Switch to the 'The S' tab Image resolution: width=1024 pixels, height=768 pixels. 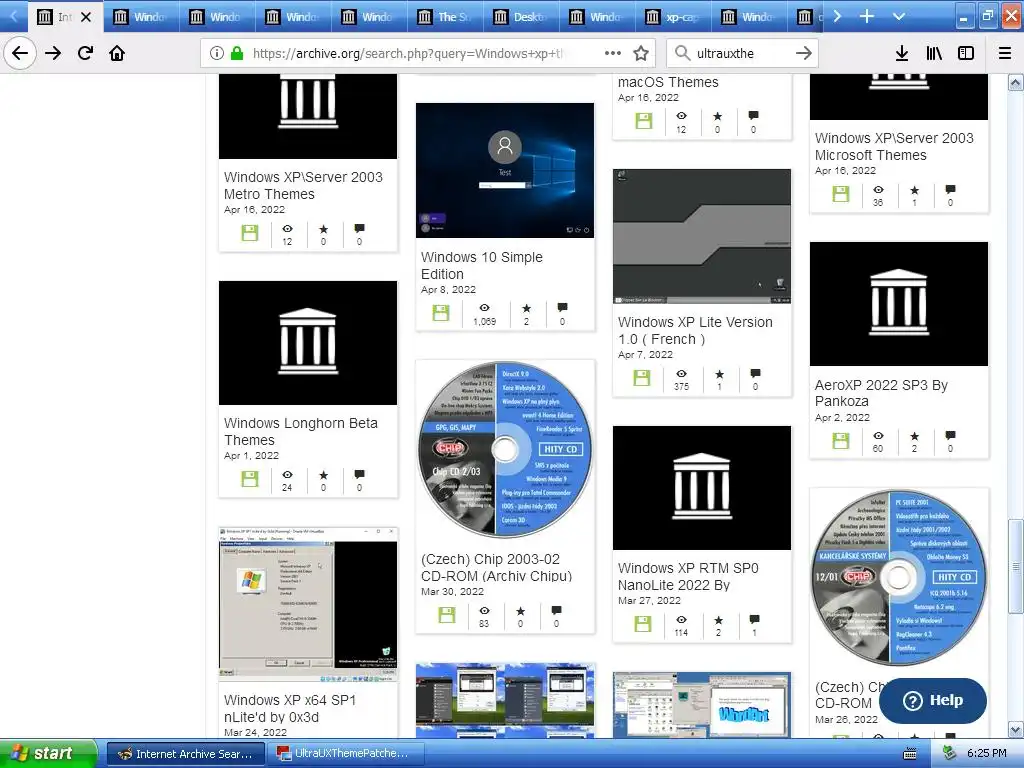[445, 17]
